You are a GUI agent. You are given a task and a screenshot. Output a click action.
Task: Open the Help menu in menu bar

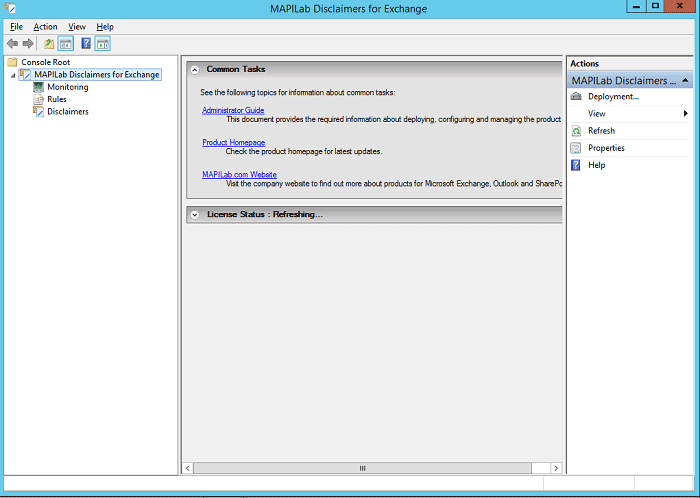pyautogui.click(x=105, y=27)
